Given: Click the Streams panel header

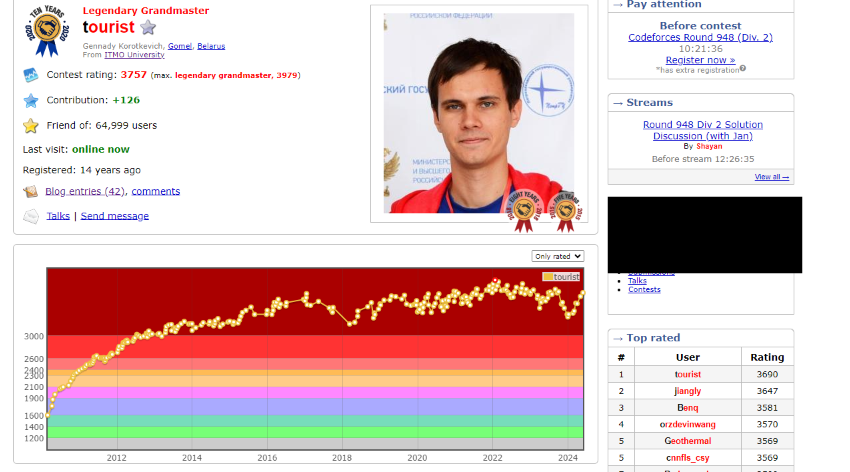Looking at the screenshot, I should tap(700, 102).
